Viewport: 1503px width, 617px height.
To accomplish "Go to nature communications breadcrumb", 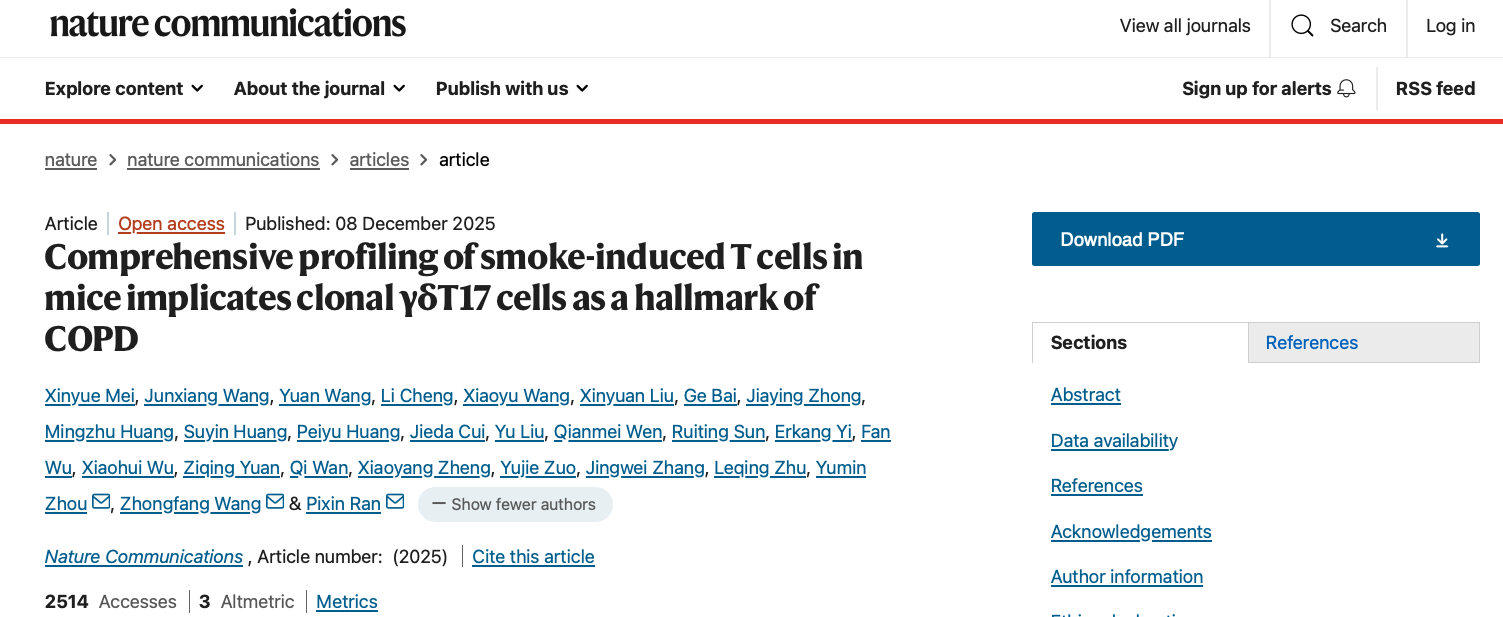I will pyautogui.click(x=223, y=160).
